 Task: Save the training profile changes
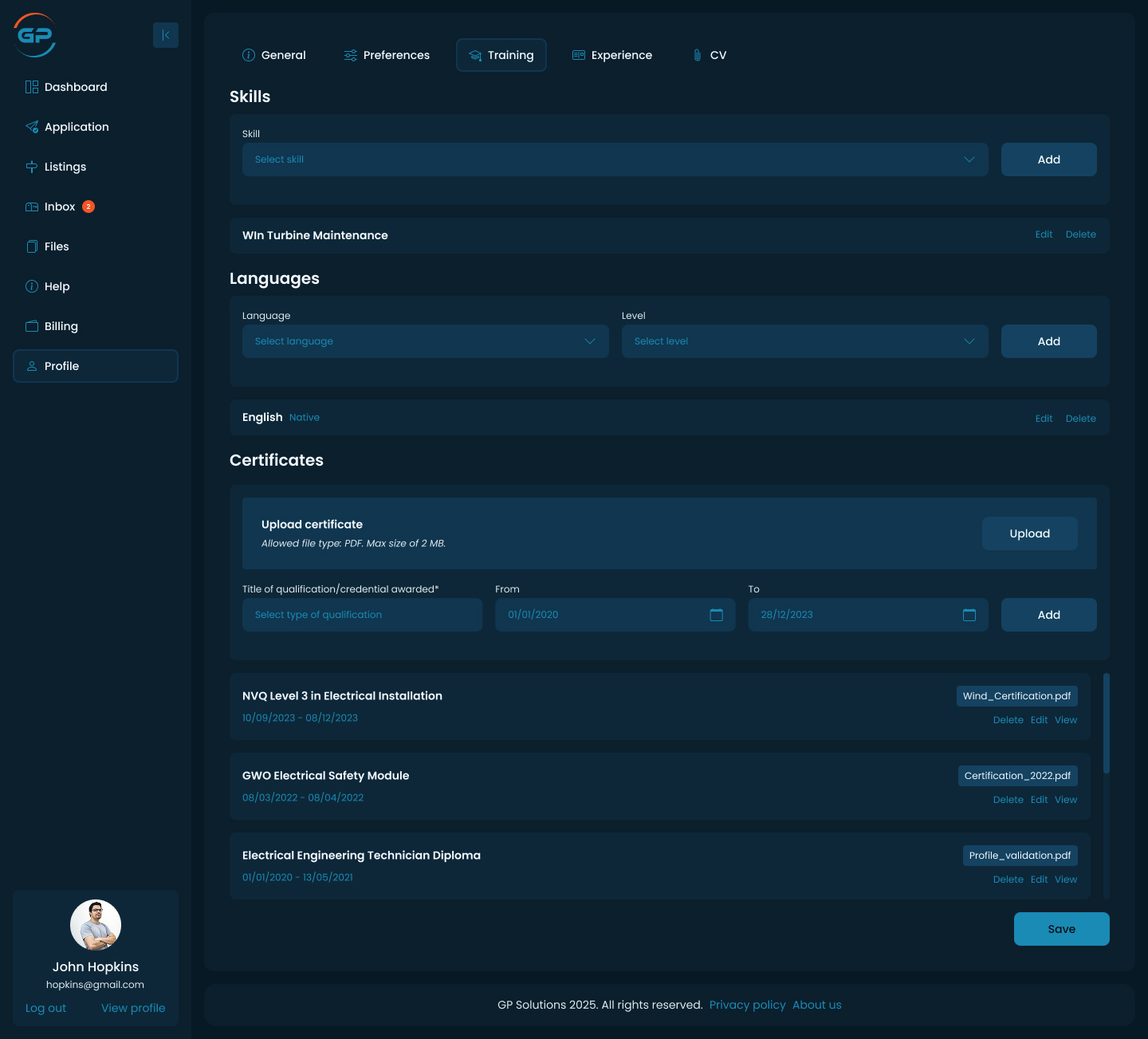(x=1061, y=929)
